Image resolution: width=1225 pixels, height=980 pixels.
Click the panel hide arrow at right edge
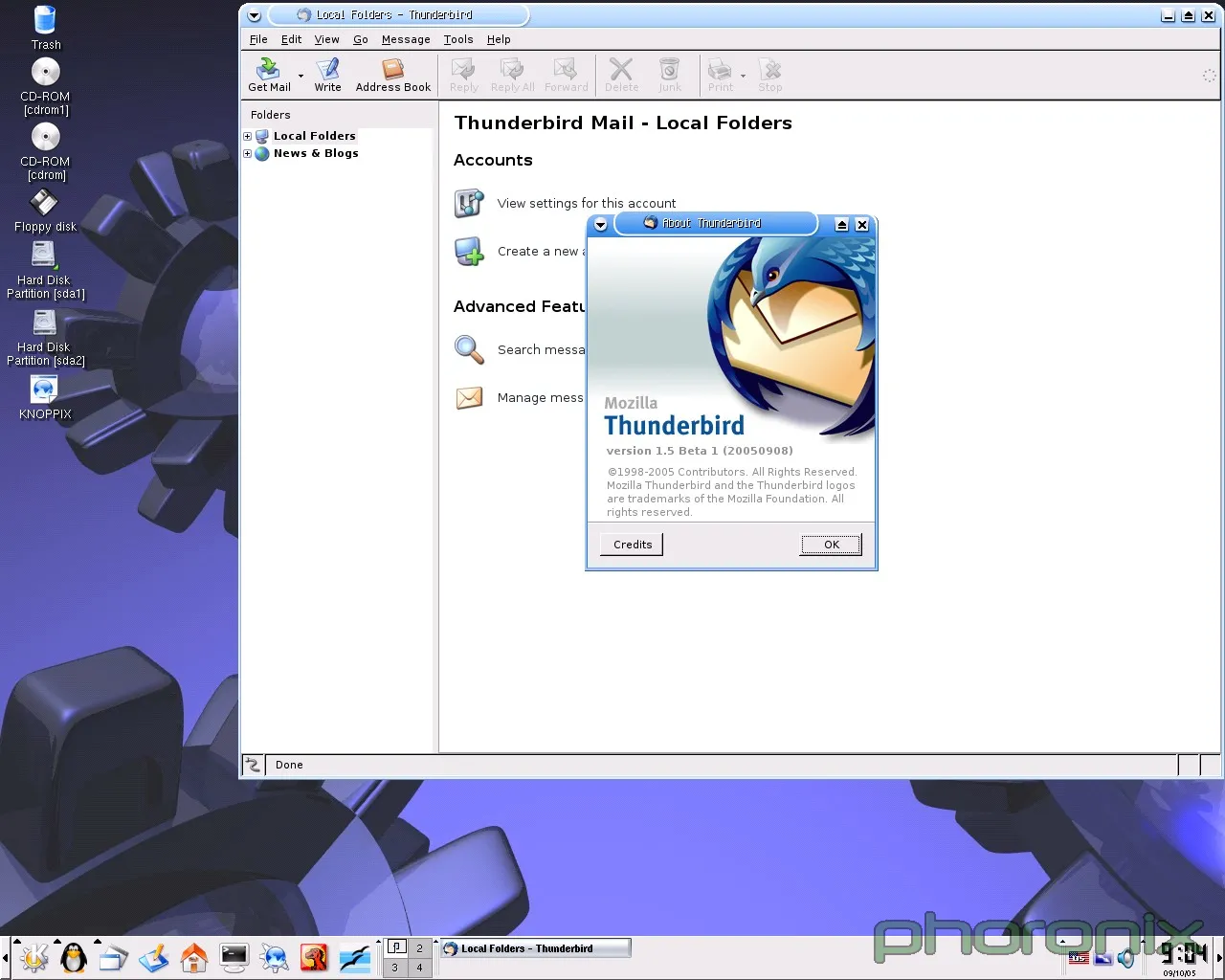click(x=1219, y=957)
